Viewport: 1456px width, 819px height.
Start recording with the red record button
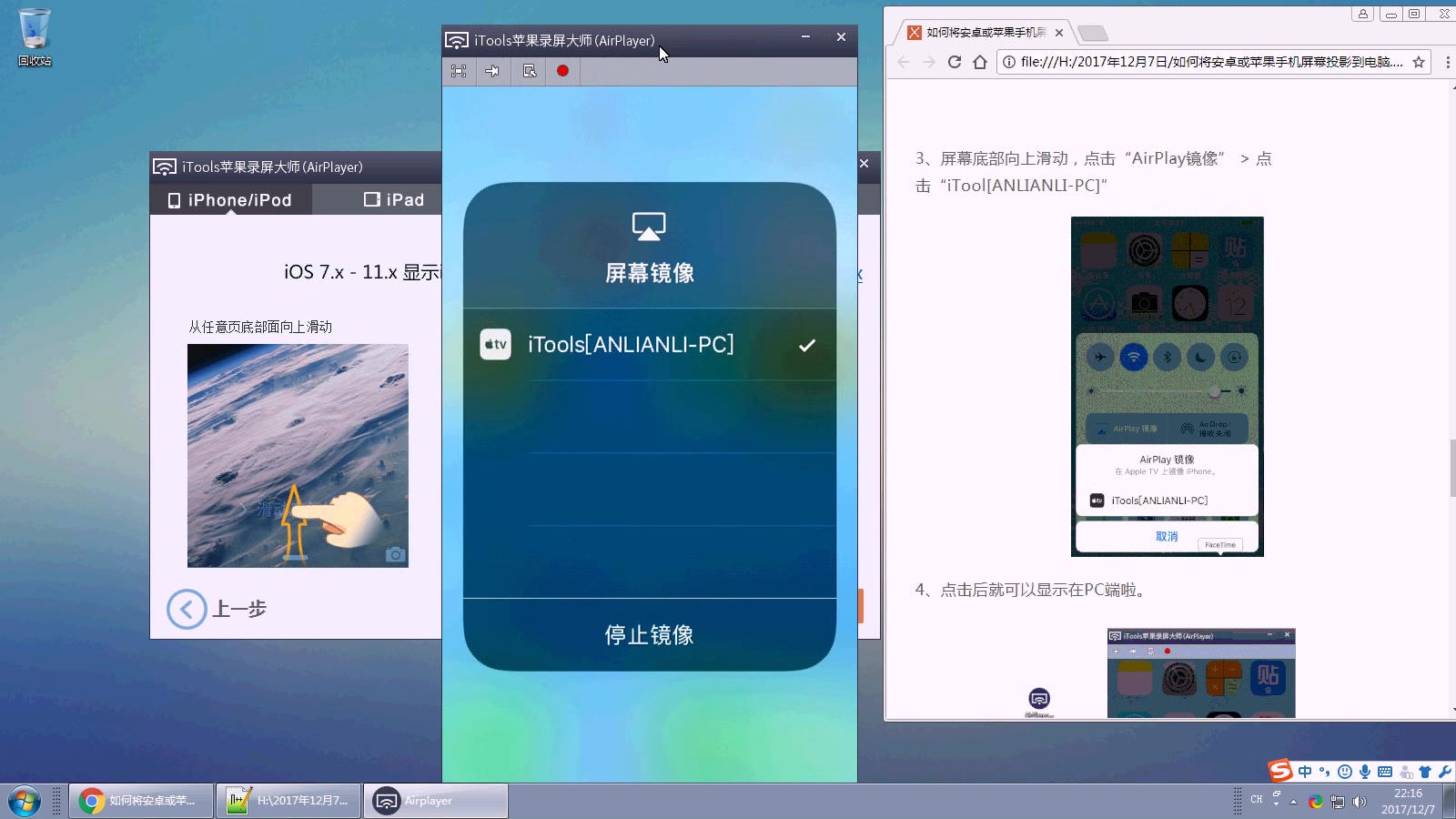point(562,71)
